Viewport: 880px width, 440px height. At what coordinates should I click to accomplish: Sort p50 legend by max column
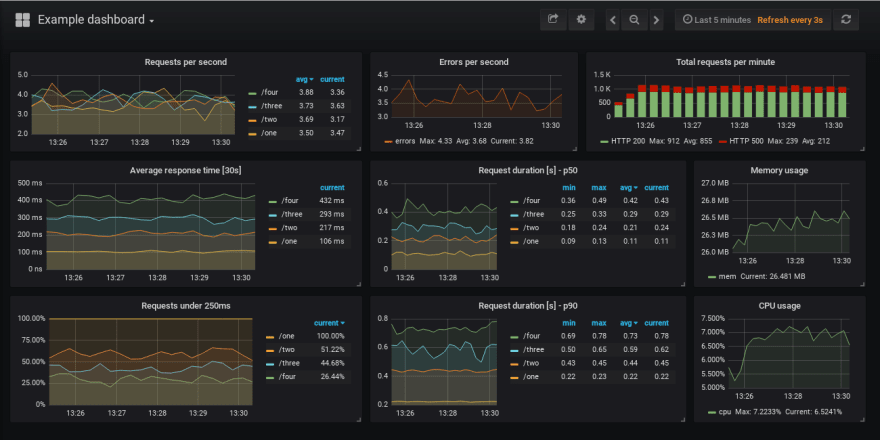(599, 187)
